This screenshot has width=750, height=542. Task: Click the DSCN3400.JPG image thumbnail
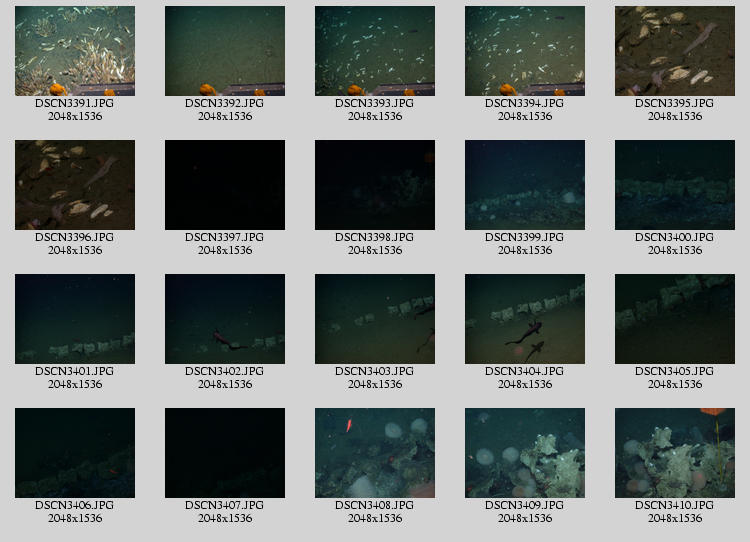[x=675, y=185]
